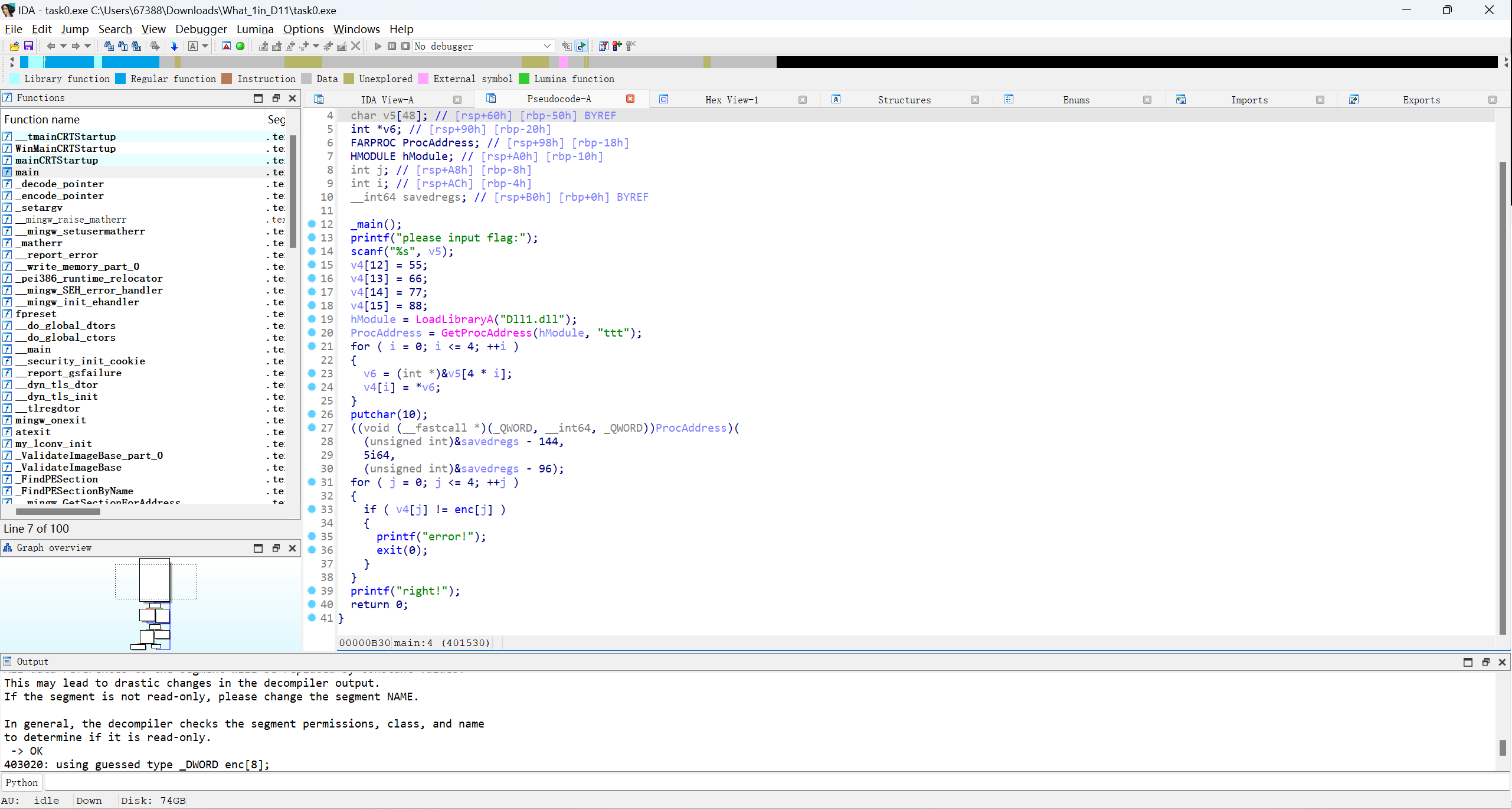Screen dimensions: 1512x809
Task: Click the Convert to string A+ icon
Action: [x=290, y=46]
